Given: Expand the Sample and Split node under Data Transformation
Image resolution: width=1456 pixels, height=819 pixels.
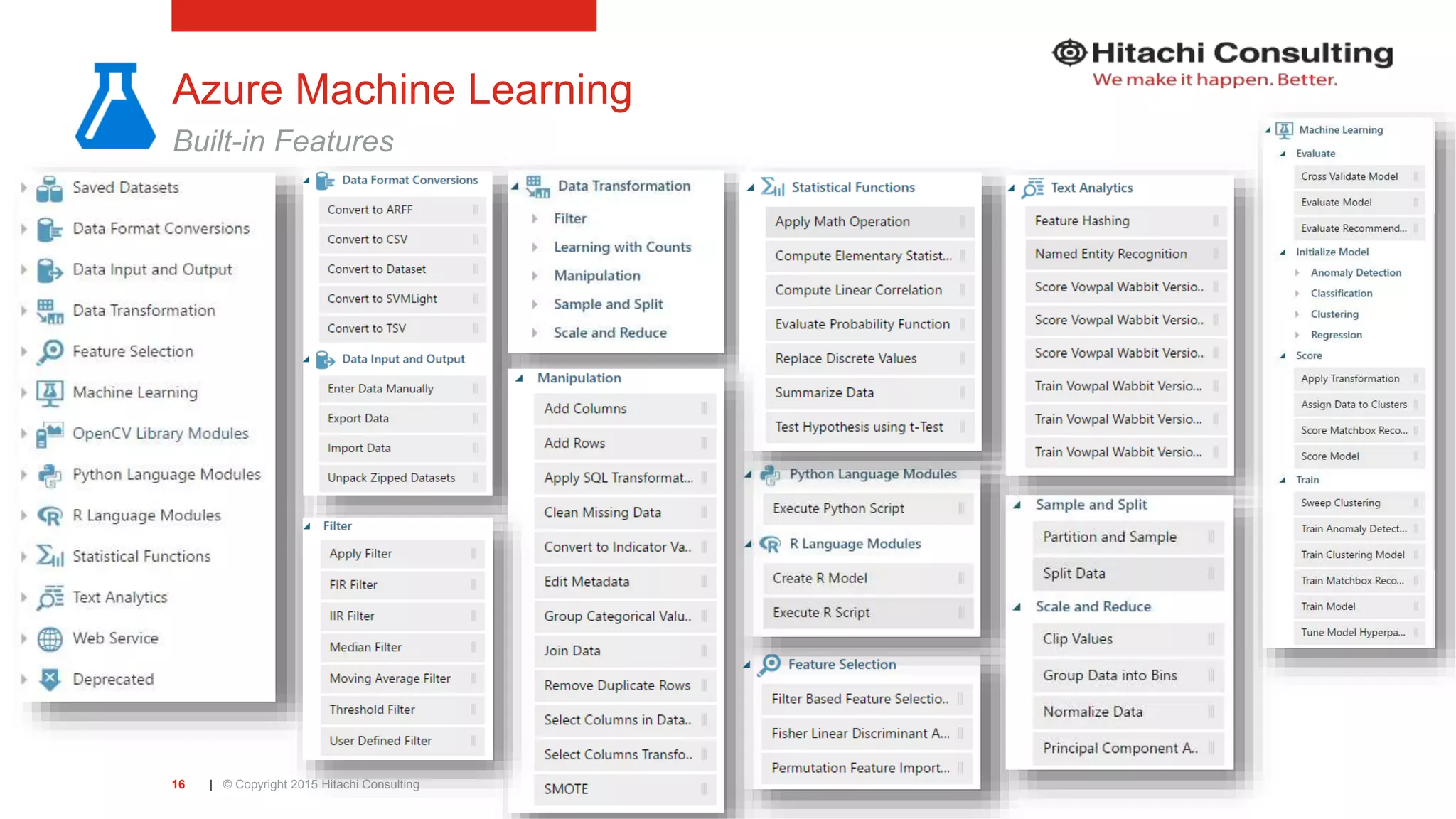Looking at the screenshot, I should [x=535, y=304].
